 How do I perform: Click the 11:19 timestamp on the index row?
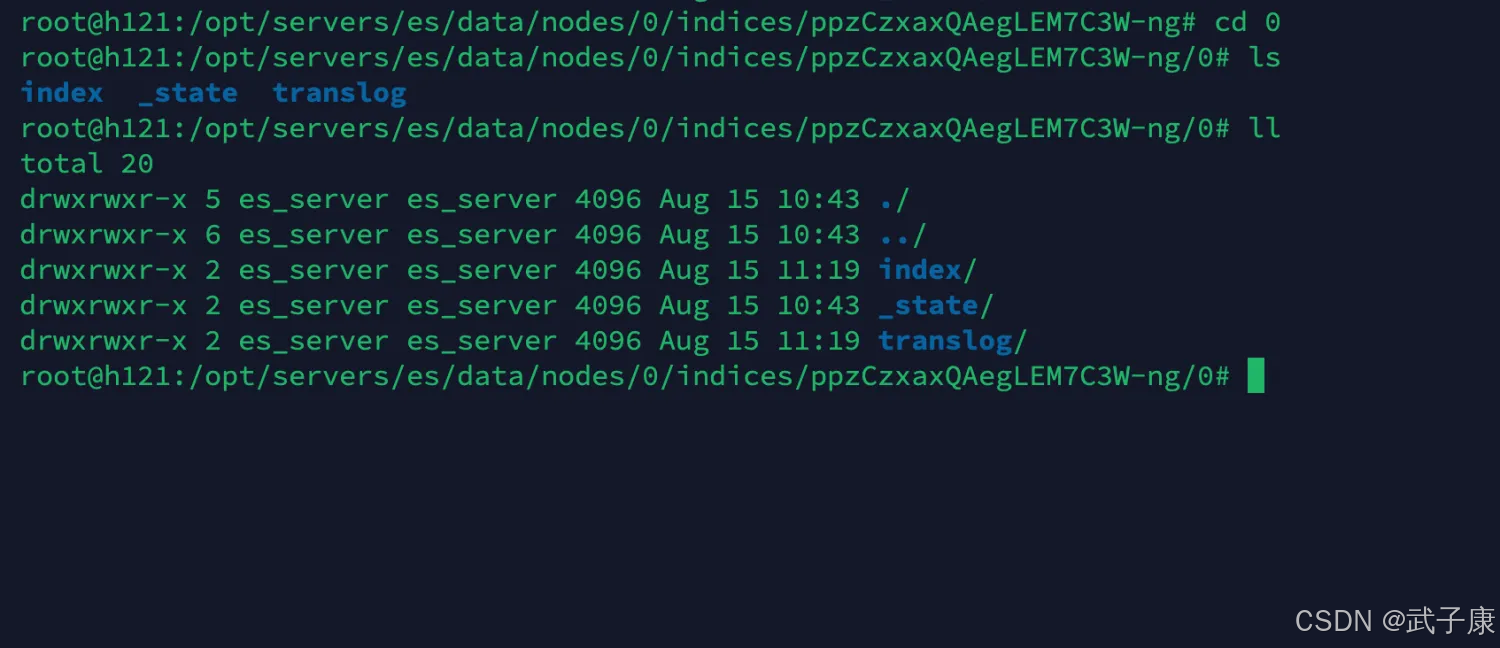coord(818,270)
